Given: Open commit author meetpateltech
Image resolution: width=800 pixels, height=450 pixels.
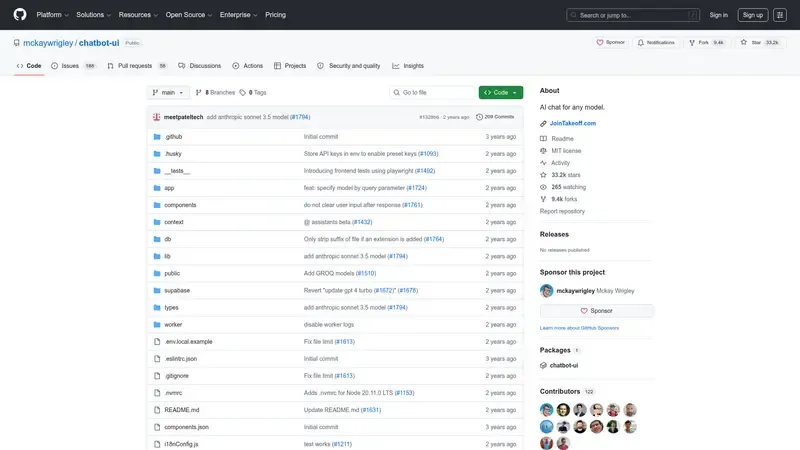Looking at the screenshot, I should (183, 117).
